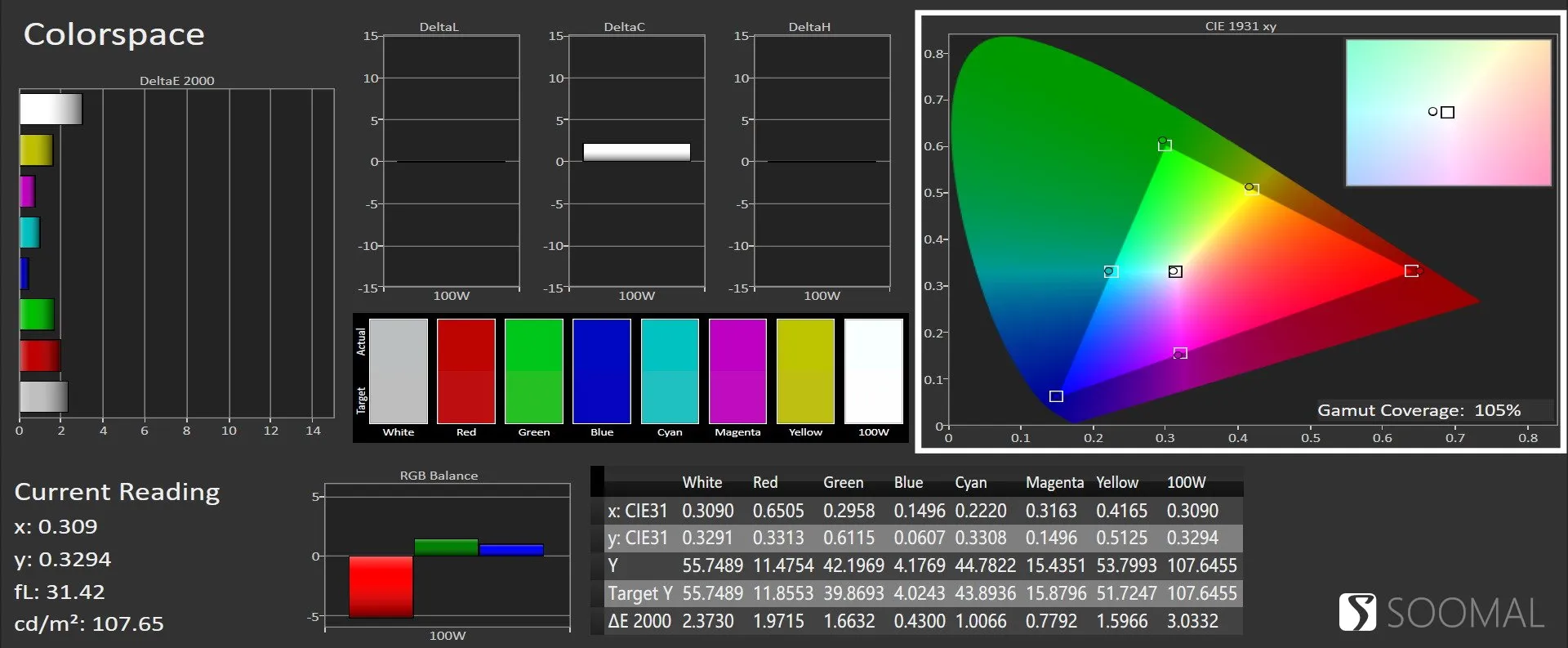Click the cd/m²: 107.65 reading
Viewport: 1568px width, 648px height.
click(89, 623)
